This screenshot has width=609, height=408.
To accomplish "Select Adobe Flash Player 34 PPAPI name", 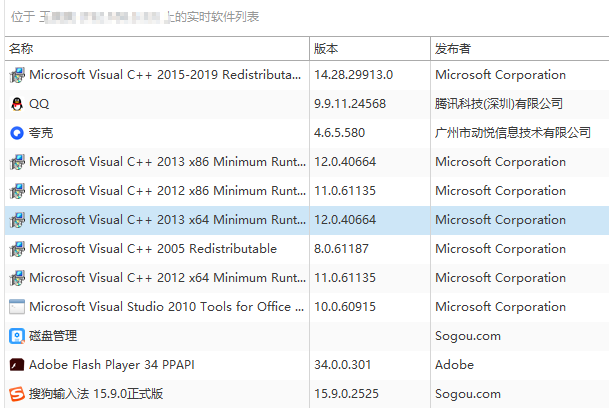I will [112, 364].
